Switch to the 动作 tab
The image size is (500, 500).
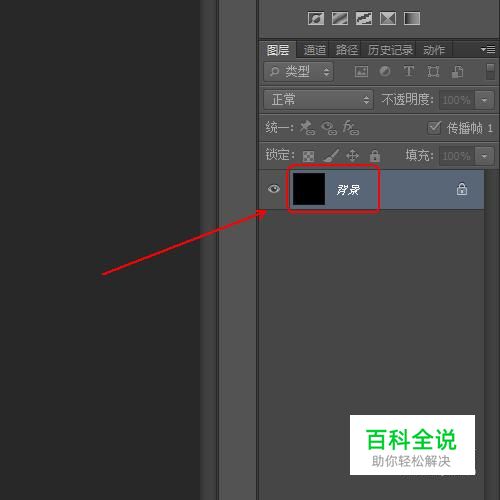pos(434,50)
